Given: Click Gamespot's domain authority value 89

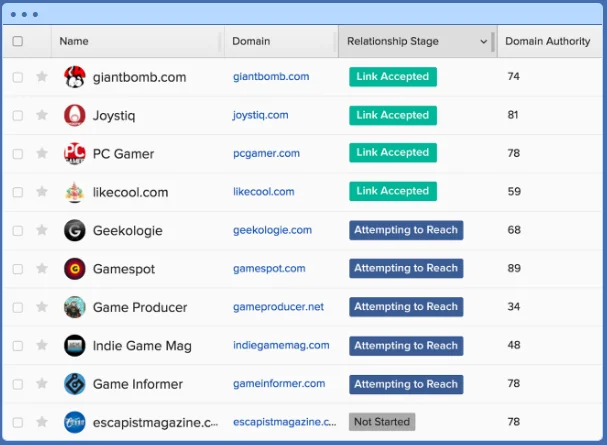Looking at the screenshot, I should tap(514, 268).
